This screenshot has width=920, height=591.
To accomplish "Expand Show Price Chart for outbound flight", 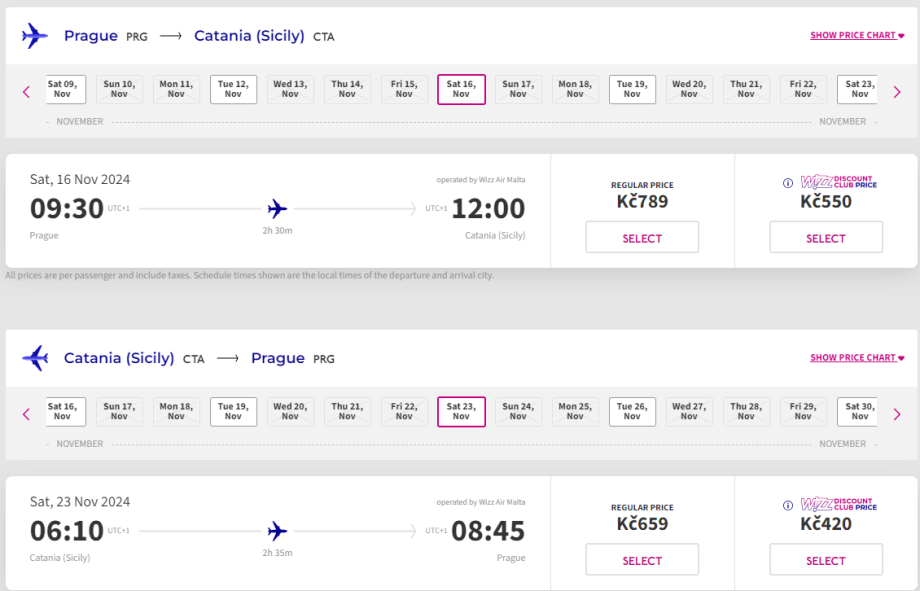I will pos(857,36).
